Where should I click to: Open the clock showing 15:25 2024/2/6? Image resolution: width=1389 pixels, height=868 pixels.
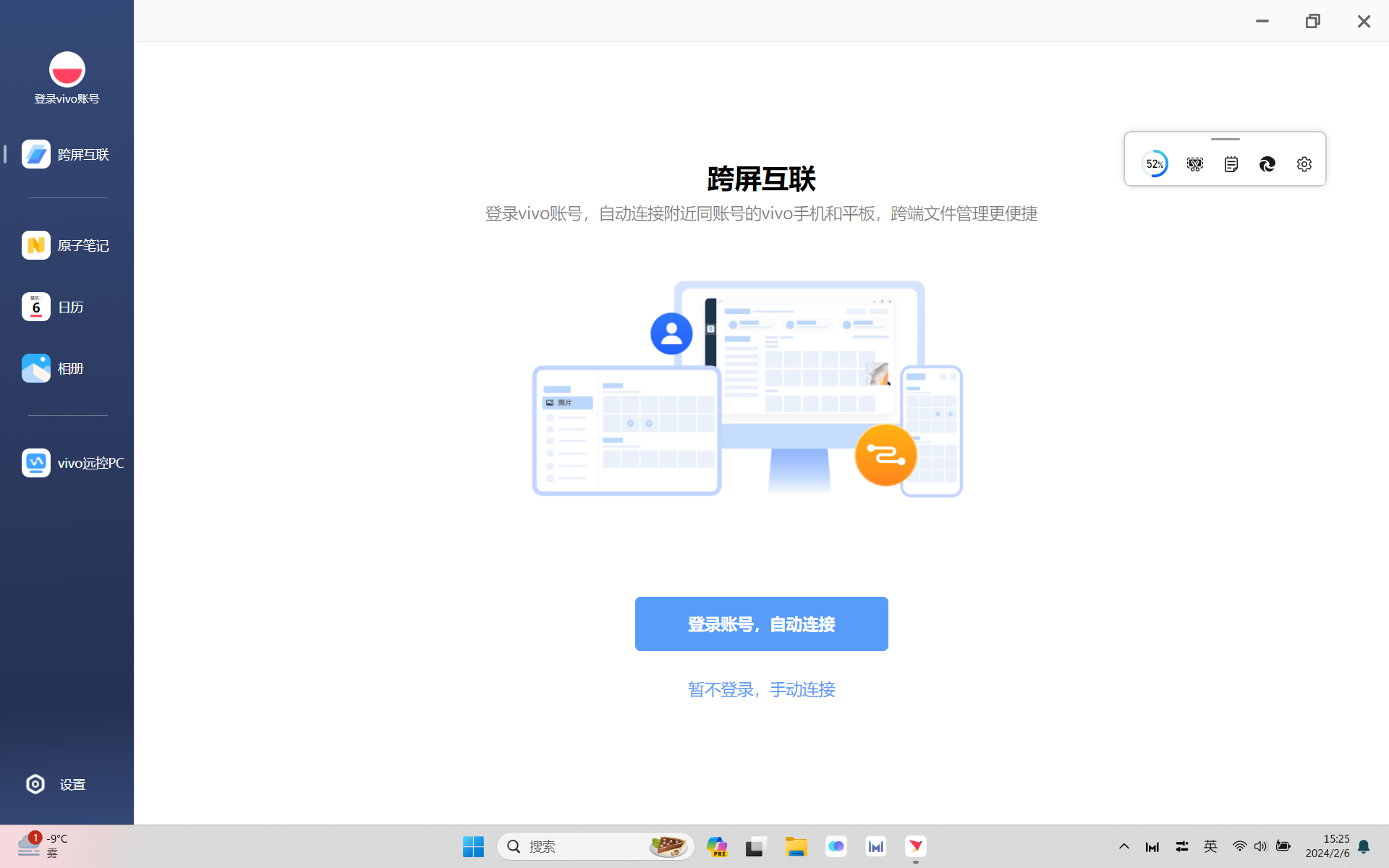[x=1328, y=846]
